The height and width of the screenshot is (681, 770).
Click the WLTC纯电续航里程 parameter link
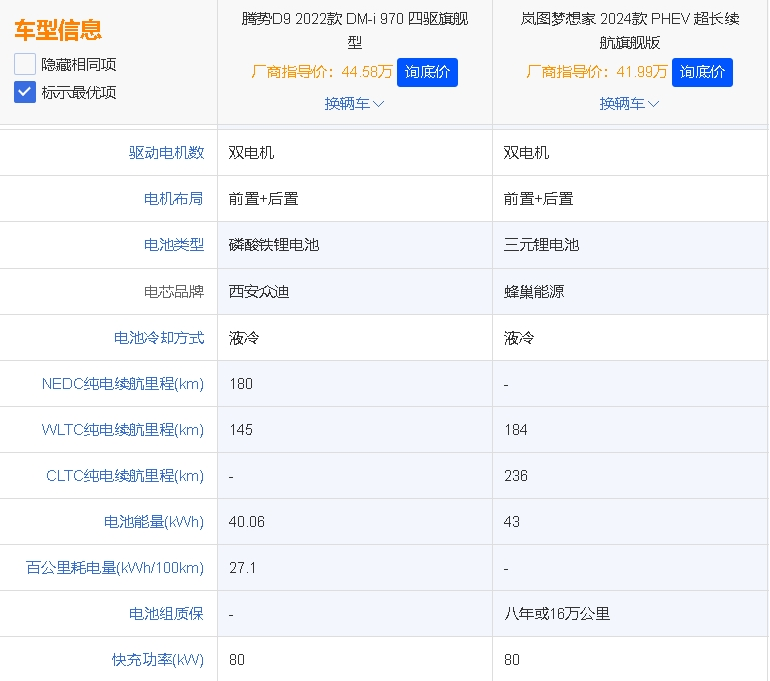123,430
